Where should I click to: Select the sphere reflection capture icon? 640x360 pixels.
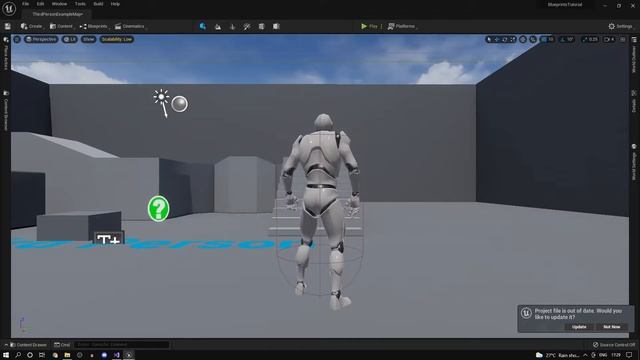coord(180,104)
